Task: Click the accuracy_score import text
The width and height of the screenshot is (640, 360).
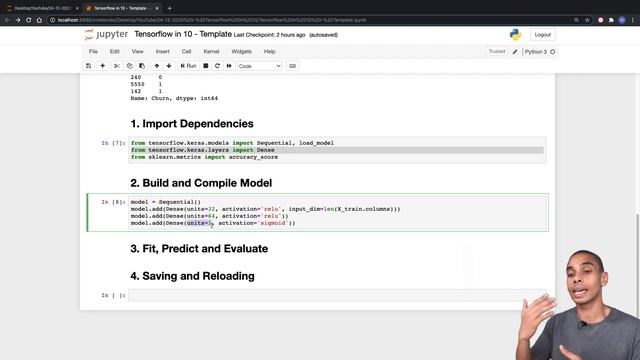Action: tap(253, 157)
